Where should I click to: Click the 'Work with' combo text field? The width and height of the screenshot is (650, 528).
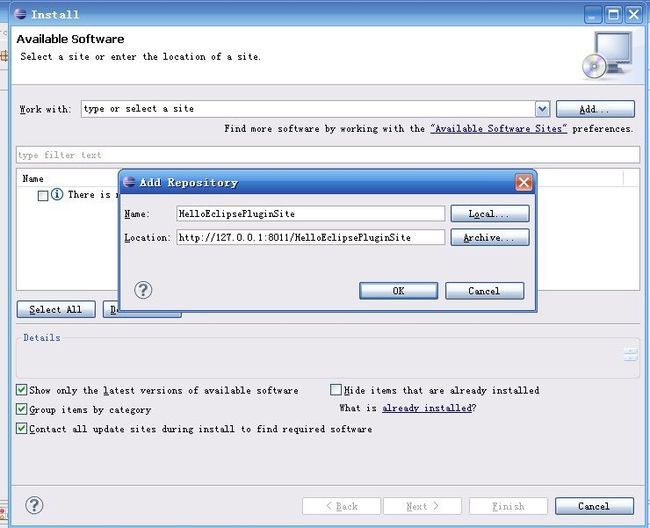(x=308, y=109)
